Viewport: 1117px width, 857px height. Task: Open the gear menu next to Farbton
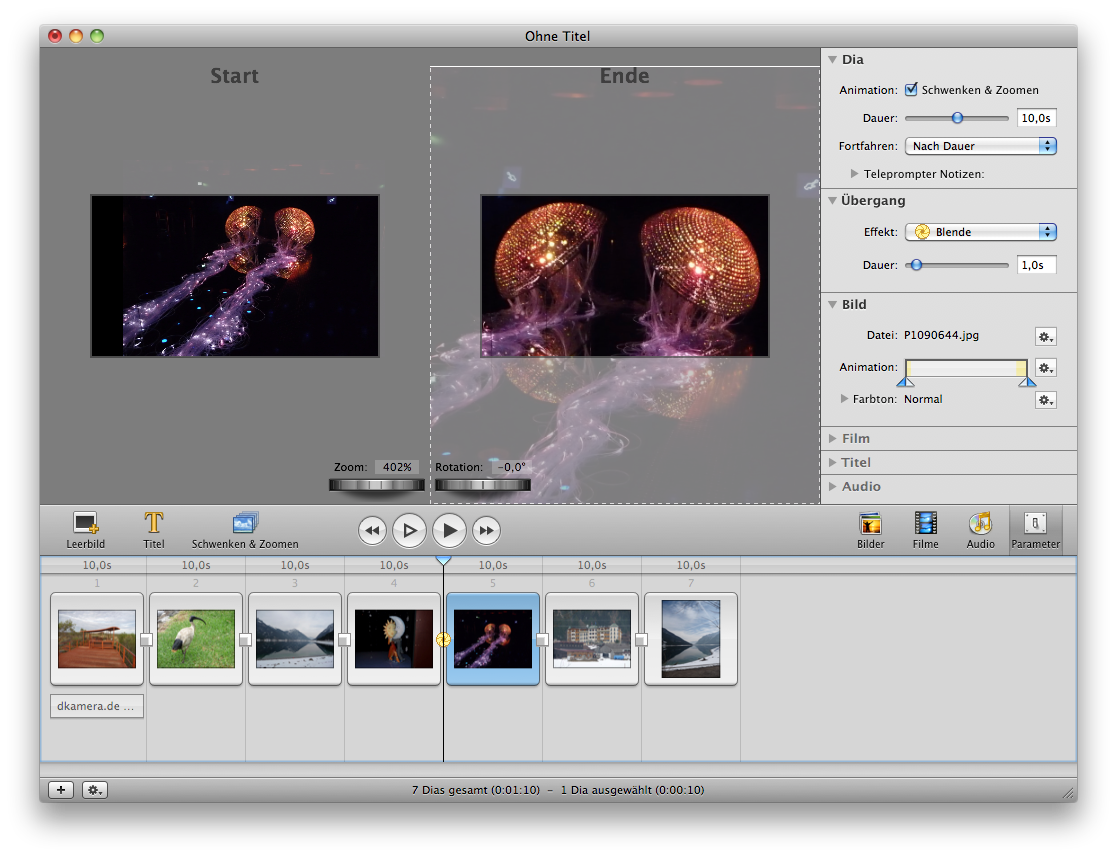(x=1045, y=400)
